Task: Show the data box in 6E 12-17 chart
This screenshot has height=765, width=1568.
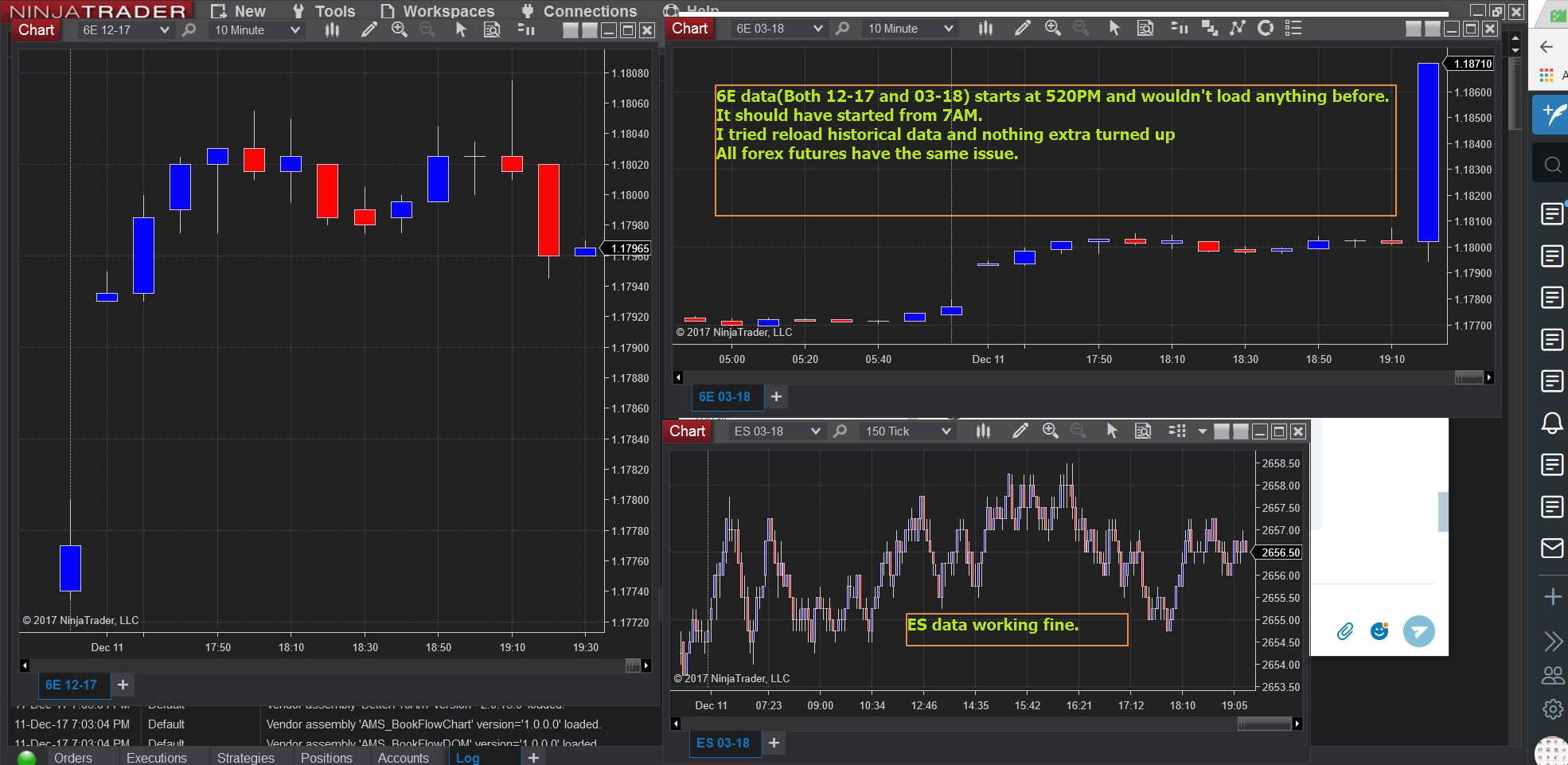Action: click(x=492, y=30)
